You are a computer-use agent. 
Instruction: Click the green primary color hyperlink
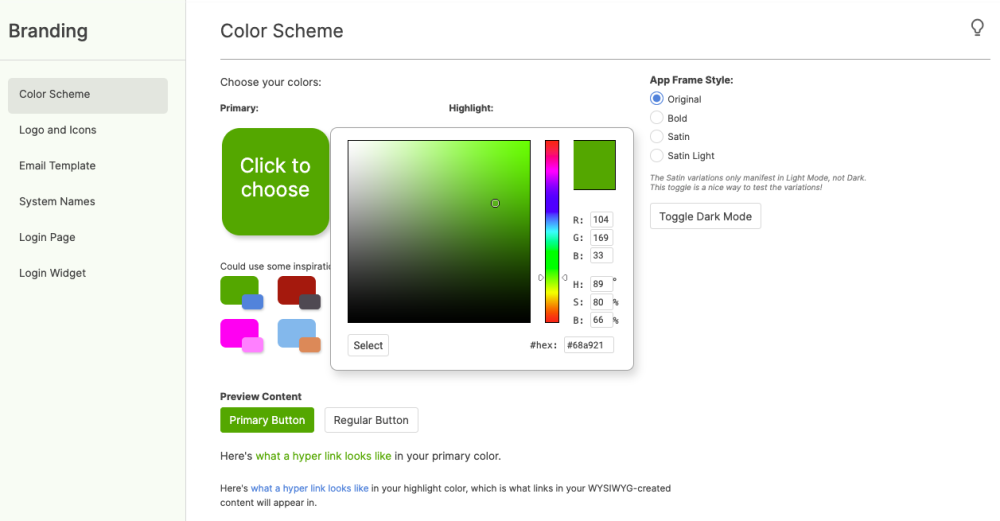[323, 456]
